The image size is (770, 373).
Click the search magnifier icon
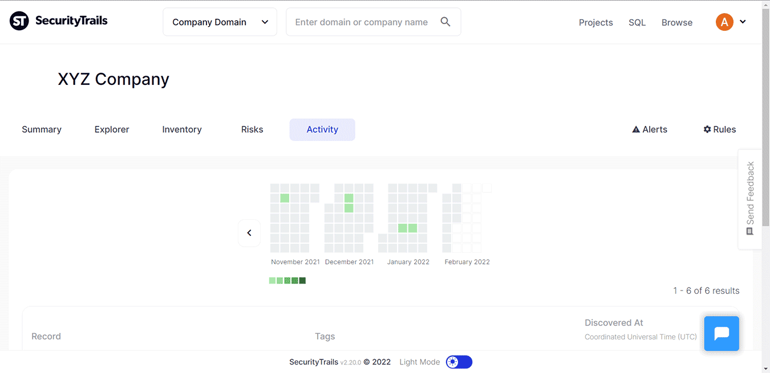click(x=445, y=22)
